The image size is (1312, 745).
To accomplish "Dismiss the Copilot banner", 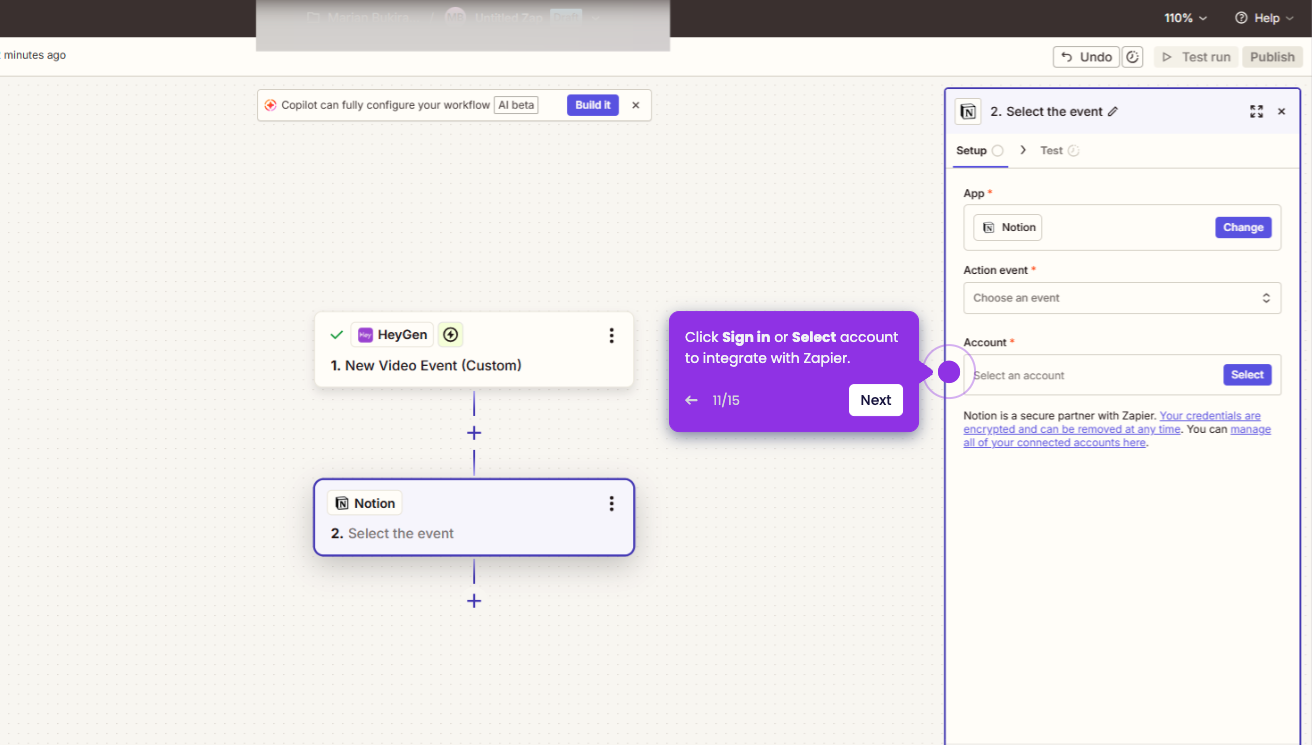I will 635,105.
